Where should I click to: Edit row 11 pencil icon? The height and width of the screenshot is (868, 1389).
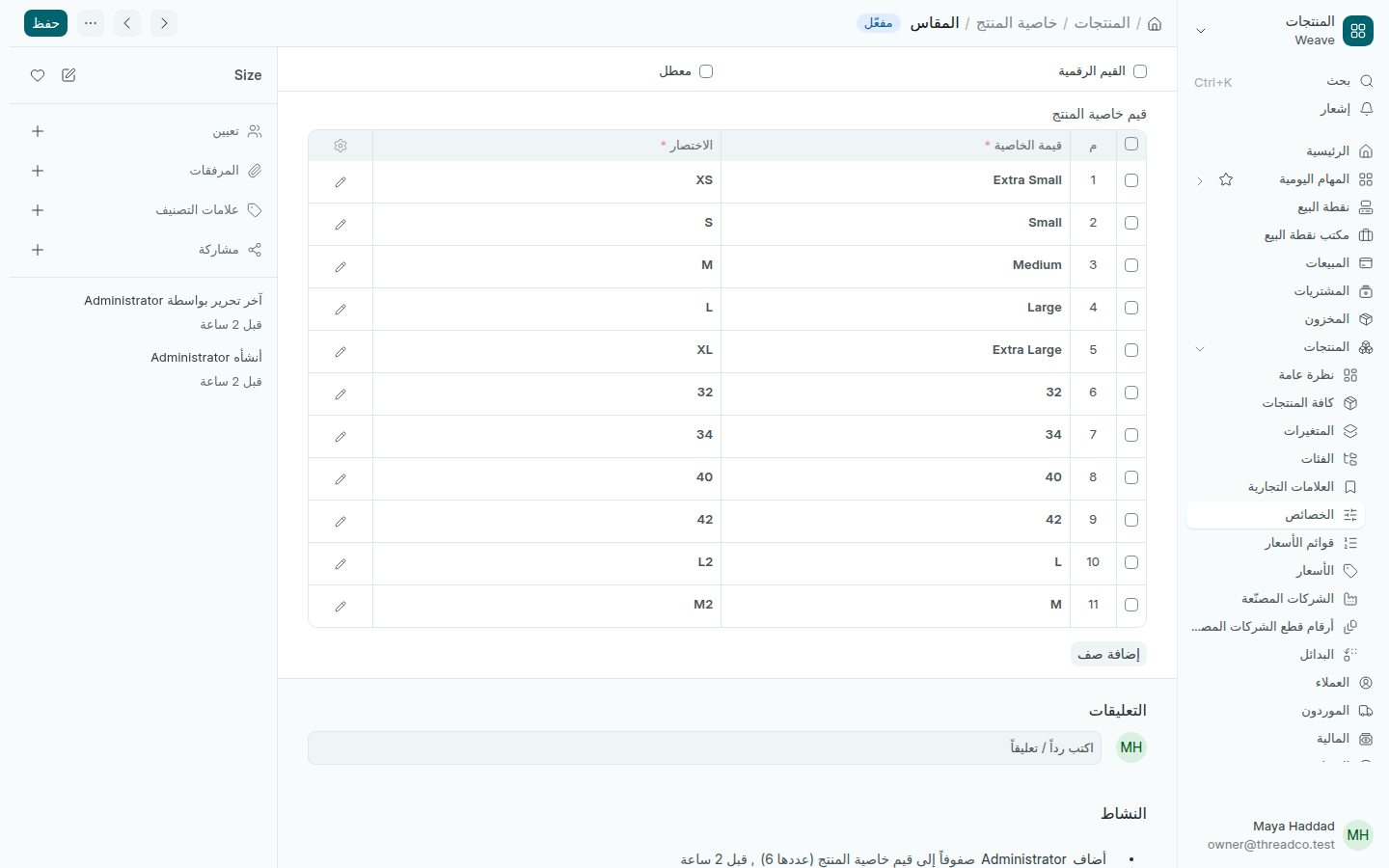[340, 606]
